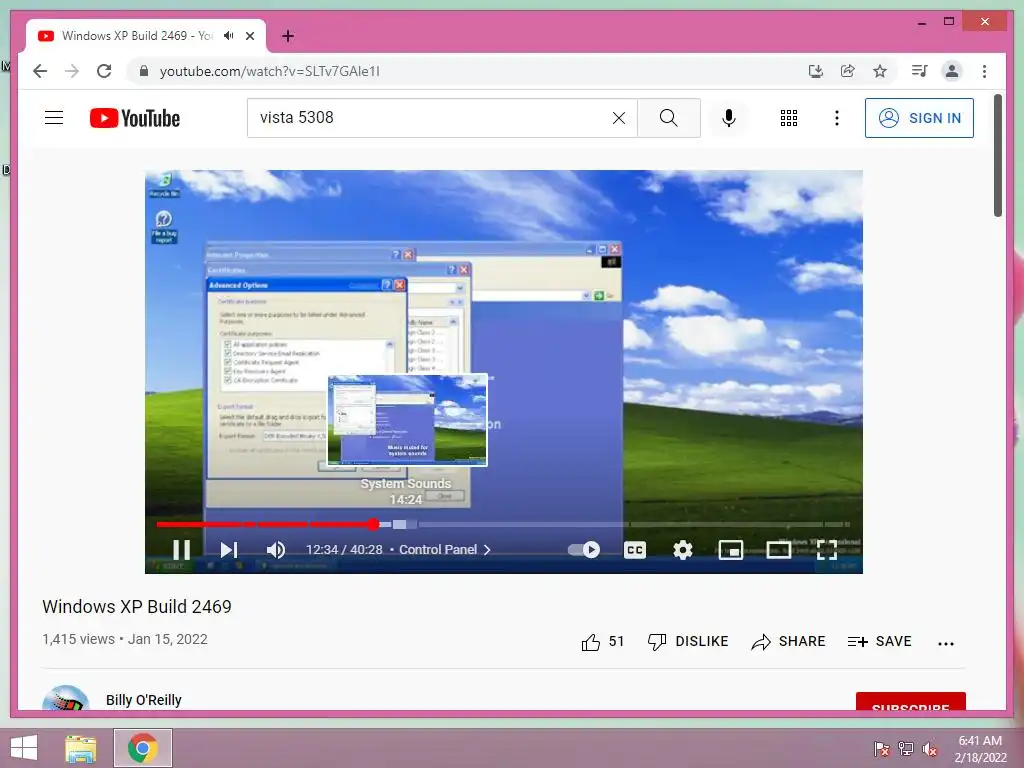Go forward in browser history

[x=72, y=71]
